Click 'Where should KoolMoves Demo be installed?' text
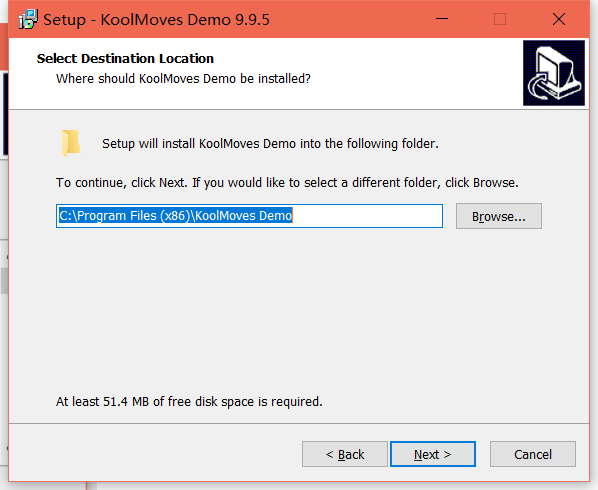 coord(183,79)
